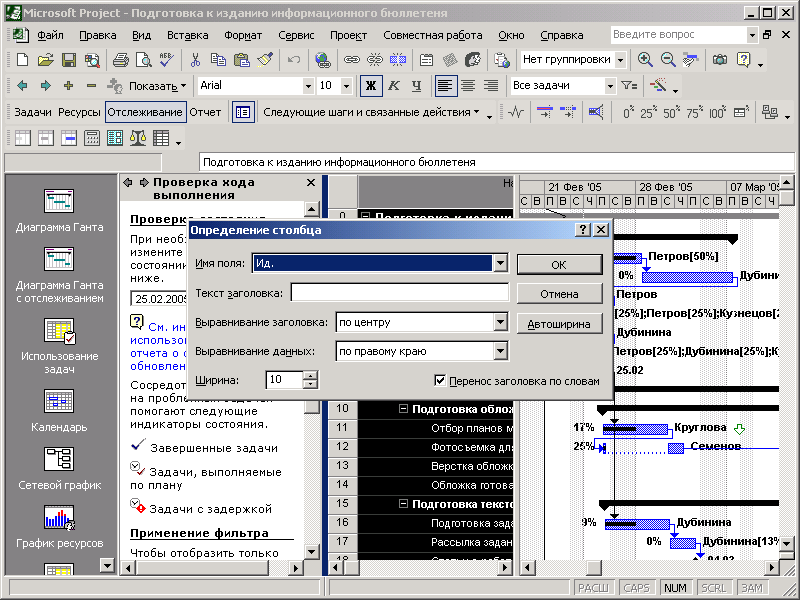Open the 'Сервис' menu
The height and width of the screenshot is (600, 800).
[x=296, y=35]
